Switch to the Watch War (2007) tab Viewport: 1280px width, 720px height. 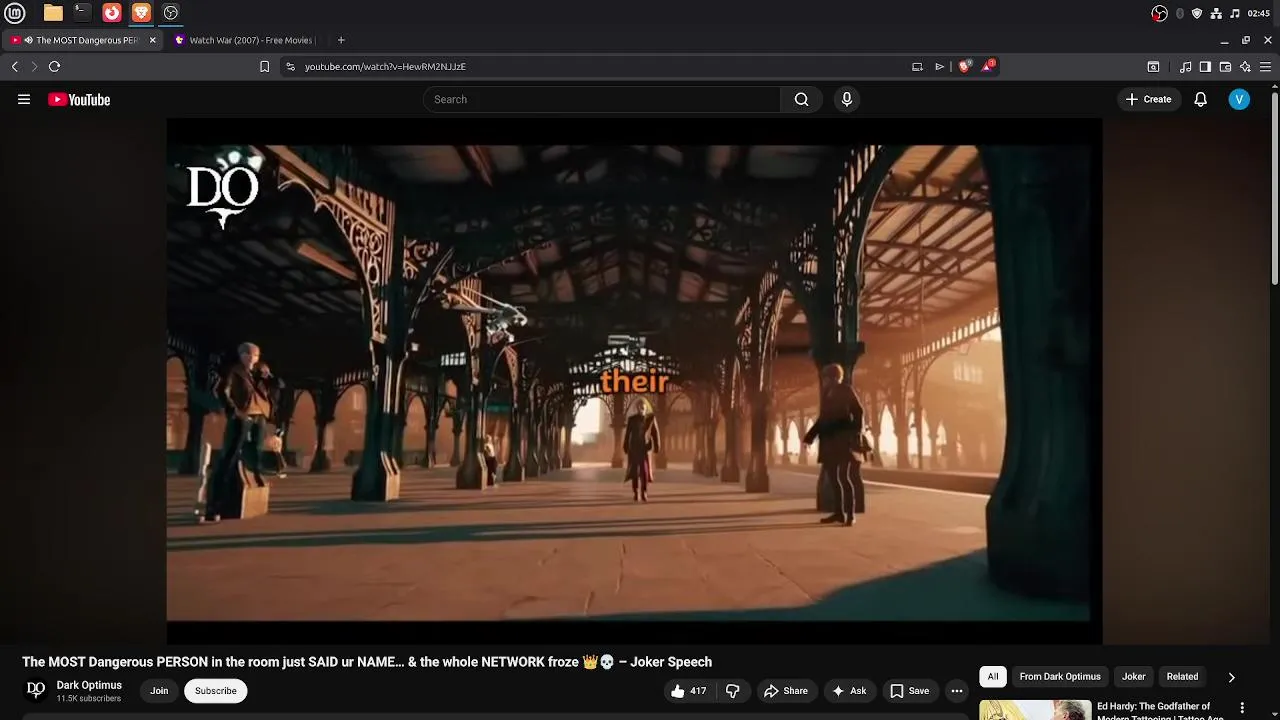pos(245,40)
